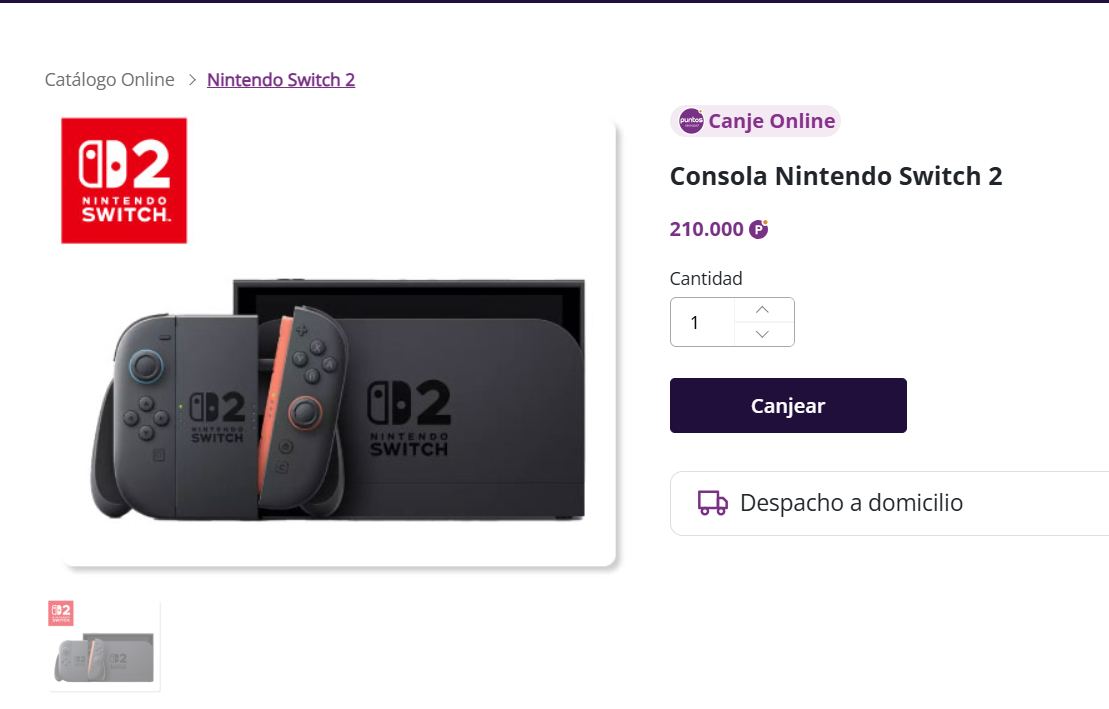Select the product thumbnail image
The width and height of the screenshot is (1109, 709).
(104, 646)
